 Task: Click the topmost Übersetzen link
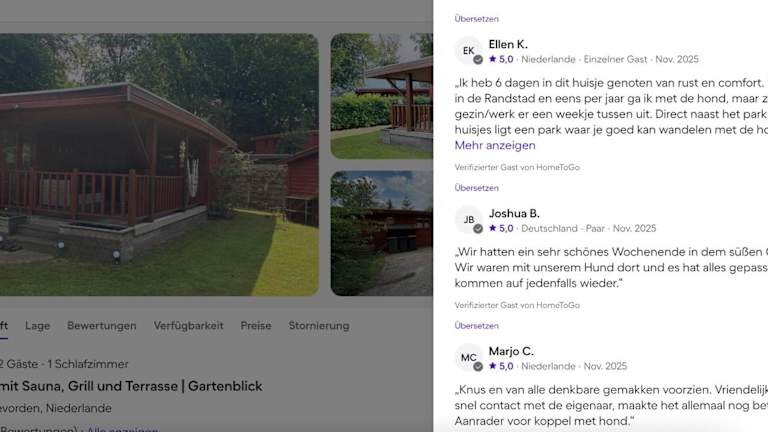click(x=477, y=19)
